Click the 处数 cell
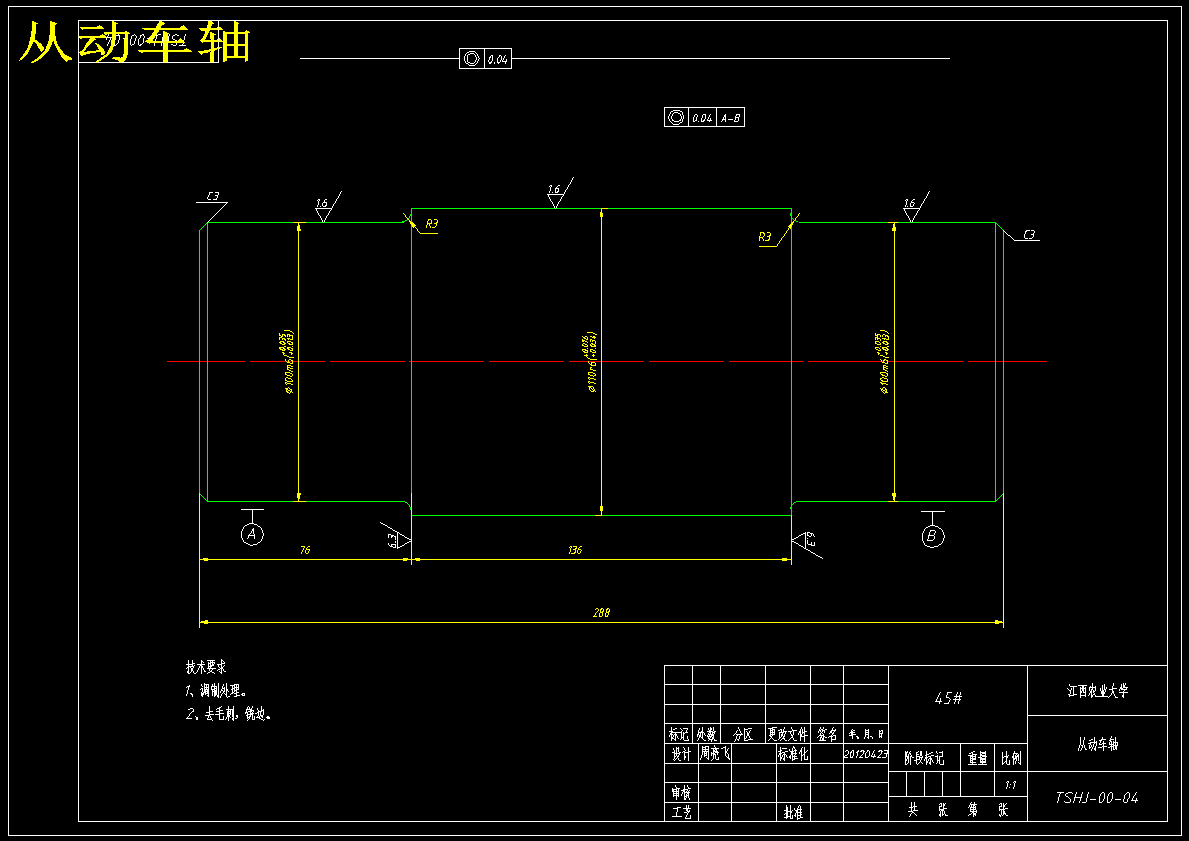Screen dimensions: 1189x841 point(707,734)
